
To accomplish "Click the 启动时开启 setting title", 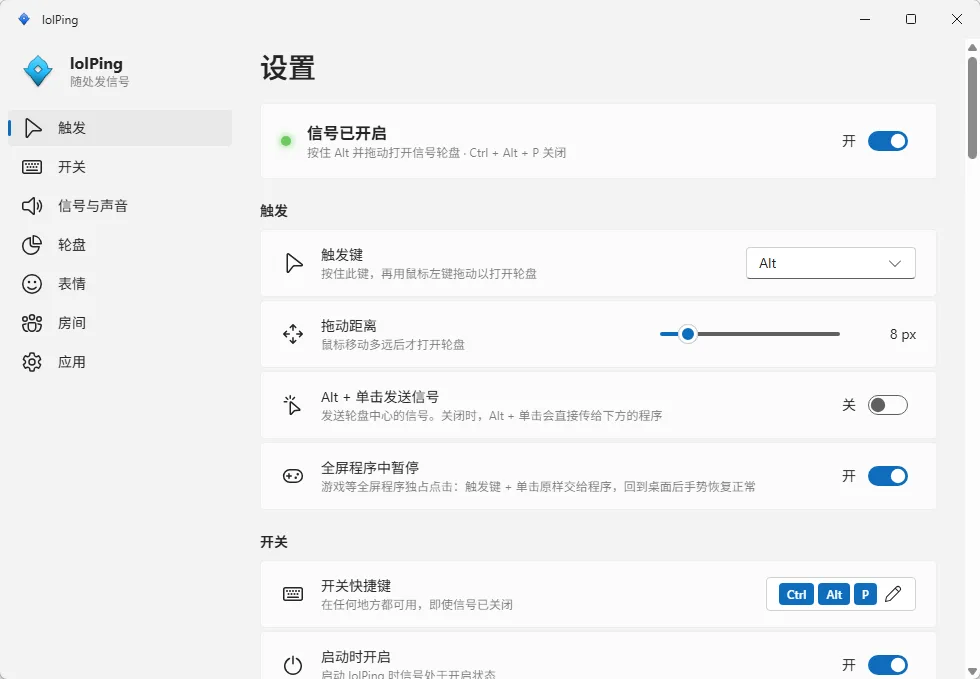I will [x=356, y=657].
